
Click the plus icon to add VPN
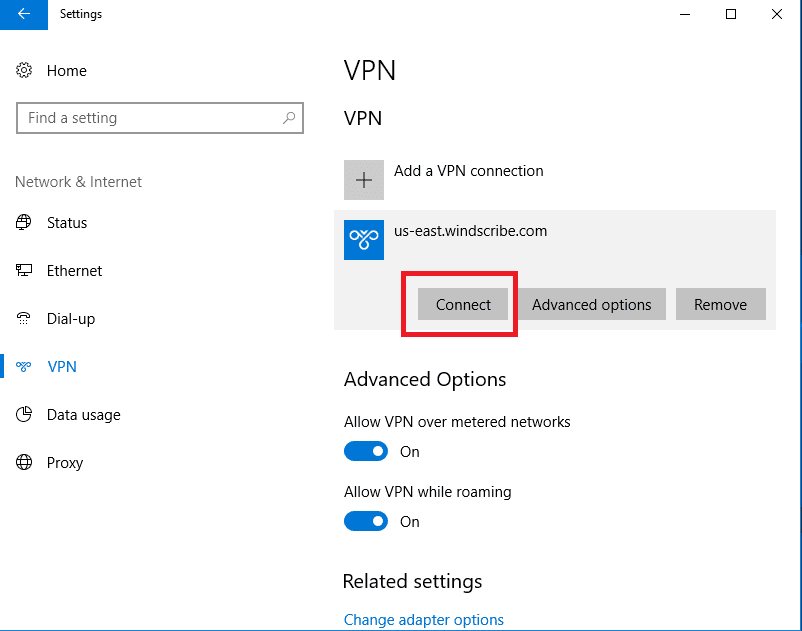[364, 180]
